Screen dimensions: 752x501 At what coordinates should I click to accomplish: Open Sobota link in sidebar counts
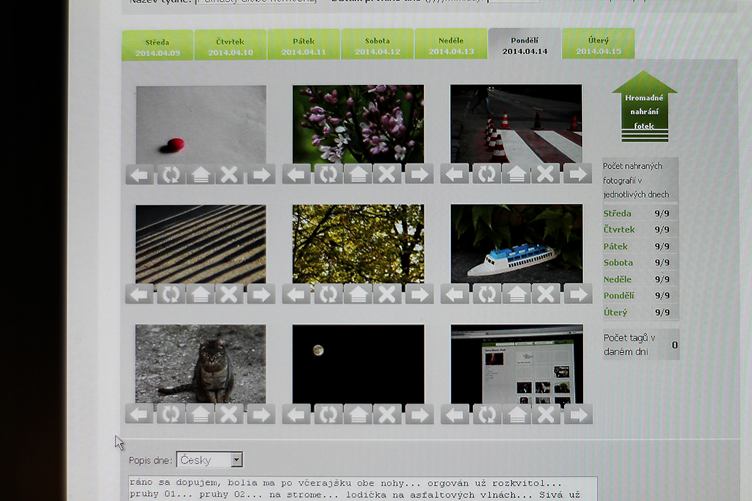[x=618, y=263]
